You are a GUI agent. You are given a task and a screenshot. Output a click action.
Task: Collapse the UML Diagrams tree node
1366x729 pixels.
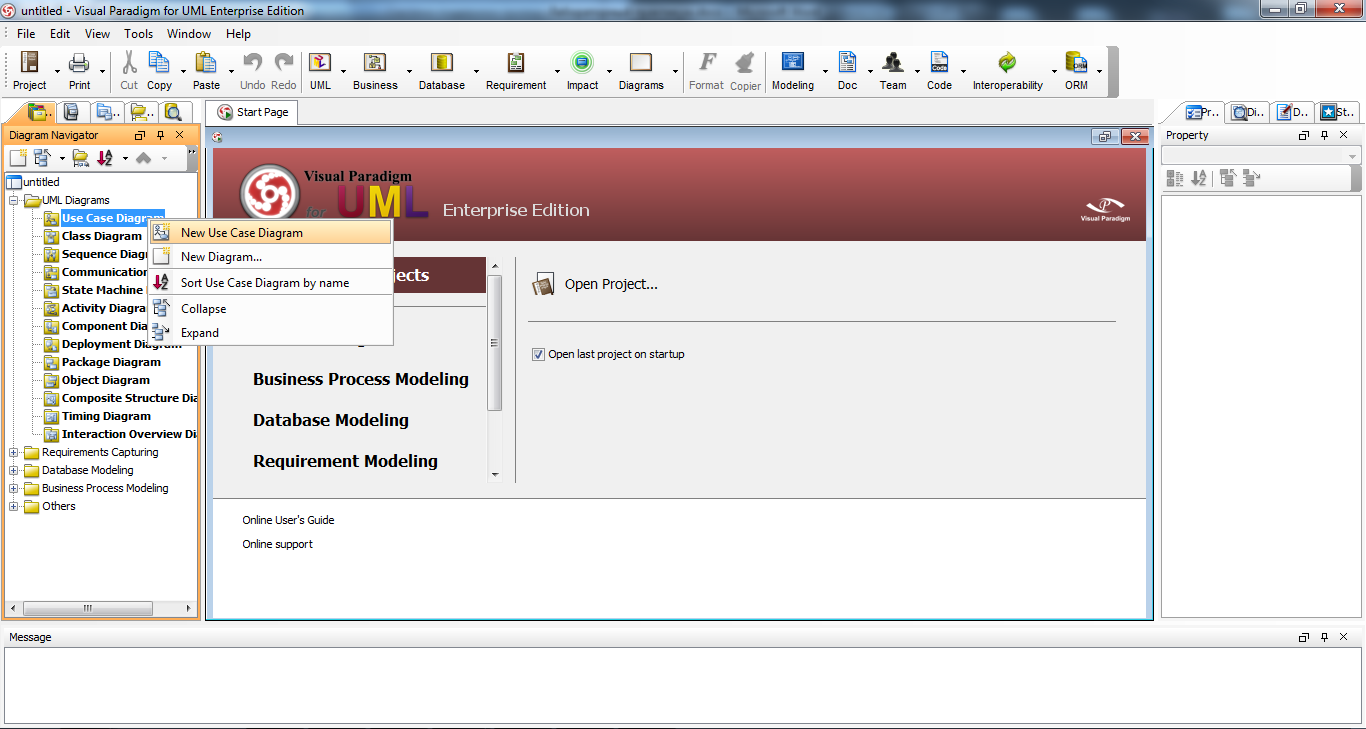(x=14, y=200)
